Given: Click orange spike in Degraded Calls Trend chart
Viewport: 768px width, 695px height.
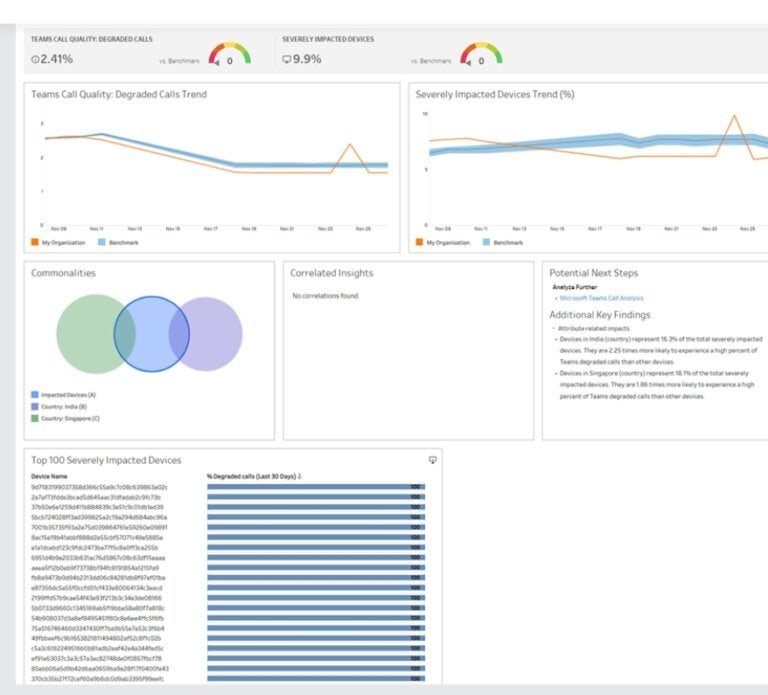Looking at the screenshot, I should (350, 144).
